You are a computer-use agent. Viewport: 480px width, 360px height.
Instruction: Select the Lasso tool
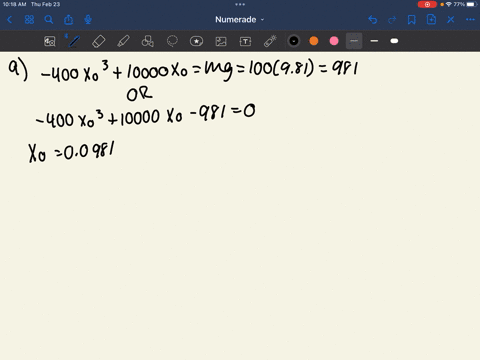coord(172,41)
